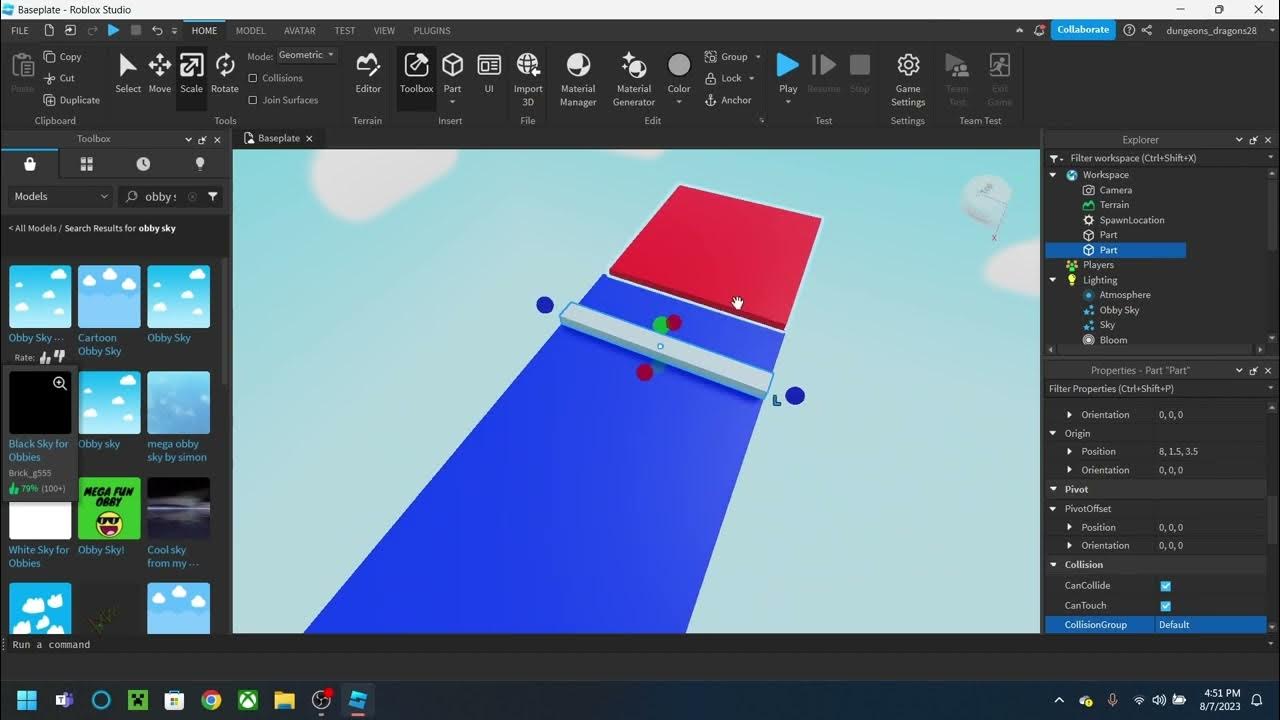Click the Anchor tool
This screenshot has height=720, width=1280.
[x=728, y=100]
